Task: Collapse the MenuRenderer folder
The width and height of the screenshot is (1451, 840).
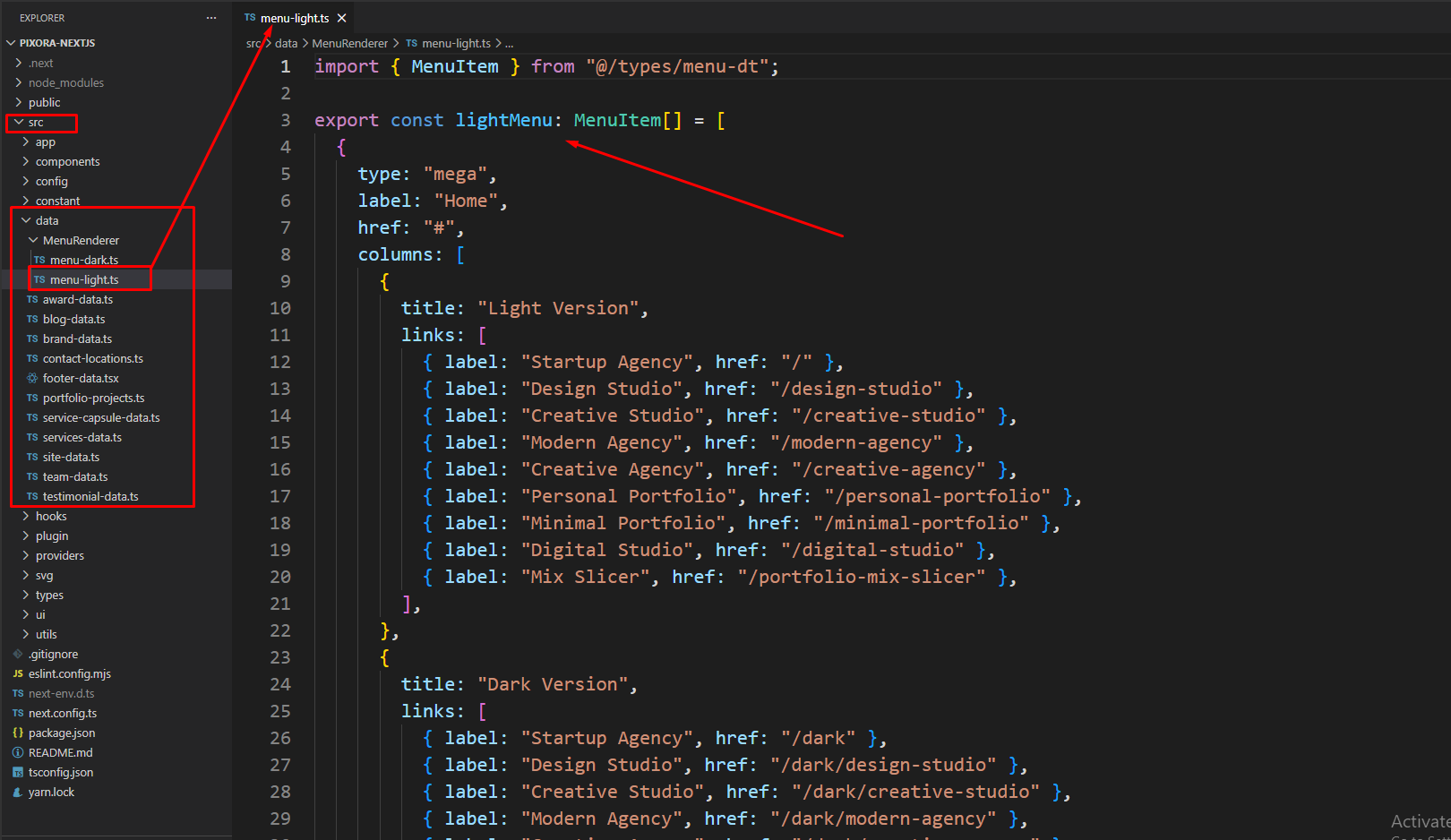Action: 81,240
